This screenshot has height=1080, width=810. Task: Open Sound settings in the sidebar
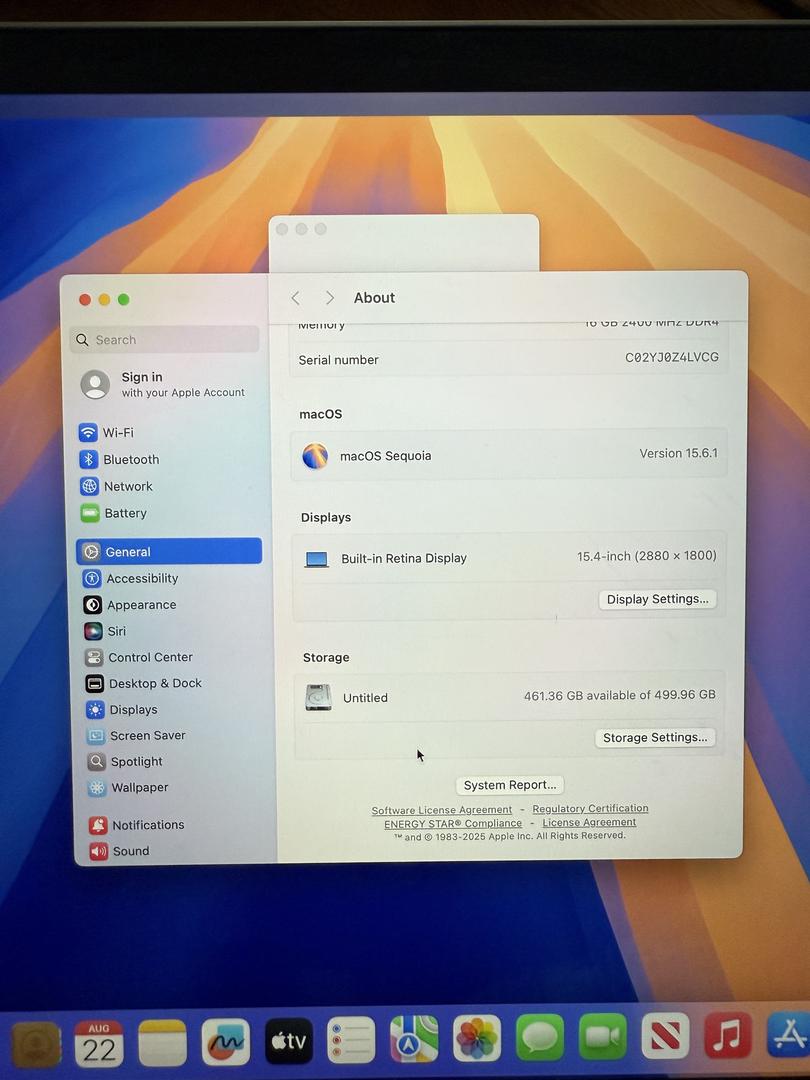[120, 851]
